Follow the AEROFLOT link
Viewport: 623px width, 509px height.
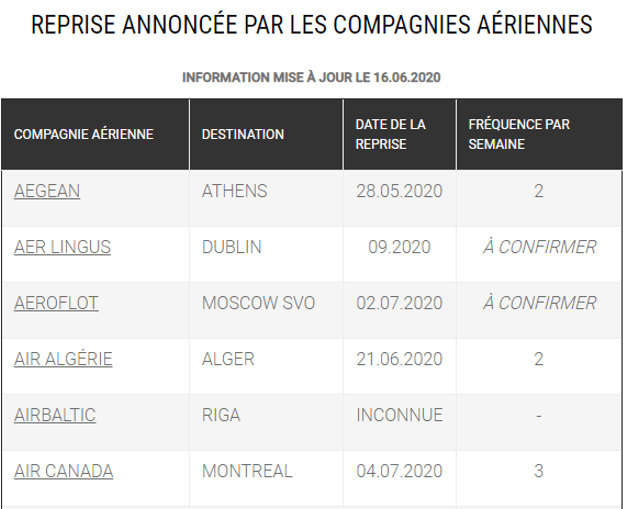click(56, 303)
